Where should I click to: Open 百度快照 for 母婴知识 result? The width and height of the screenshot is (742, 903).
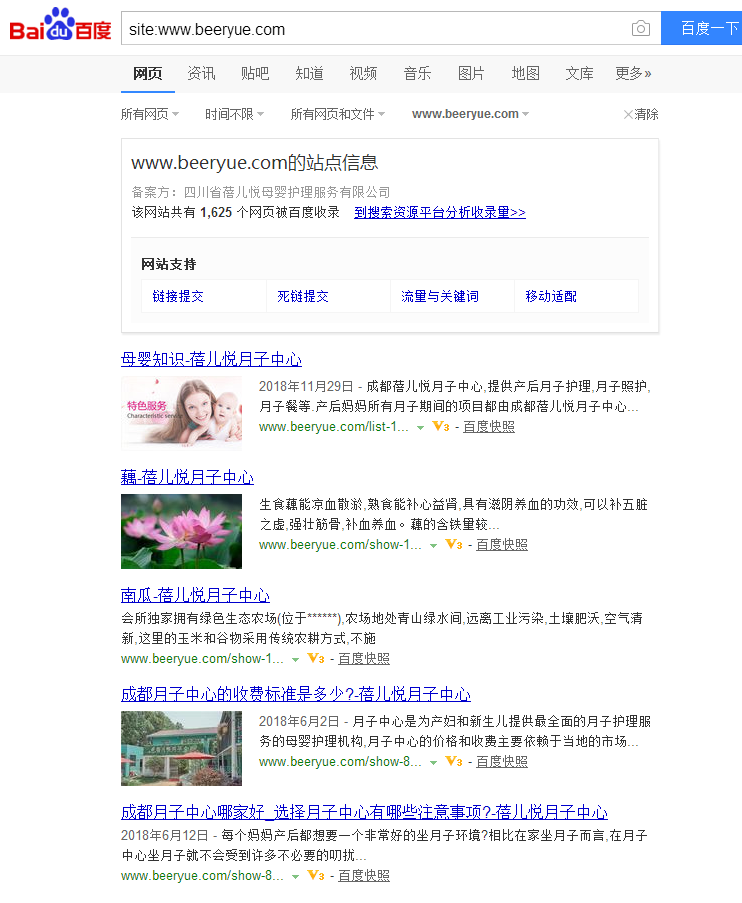(x=489, y=427)
